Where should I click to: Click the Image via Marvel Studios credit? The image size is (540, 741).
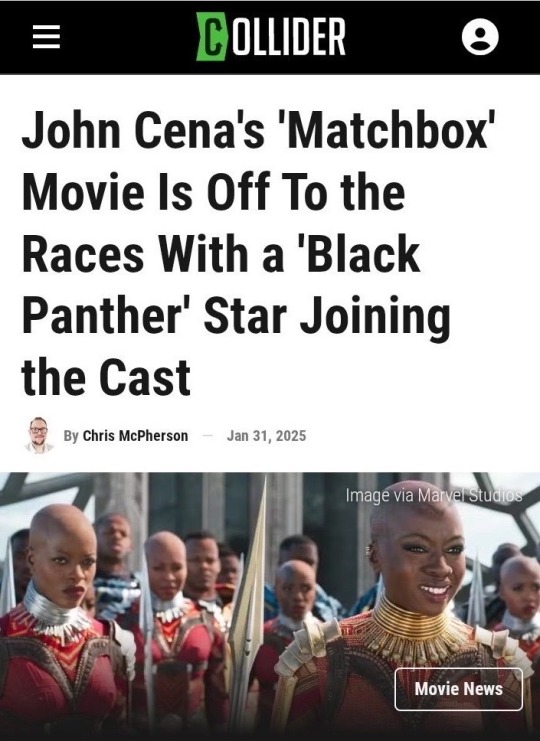click(434, 495)
